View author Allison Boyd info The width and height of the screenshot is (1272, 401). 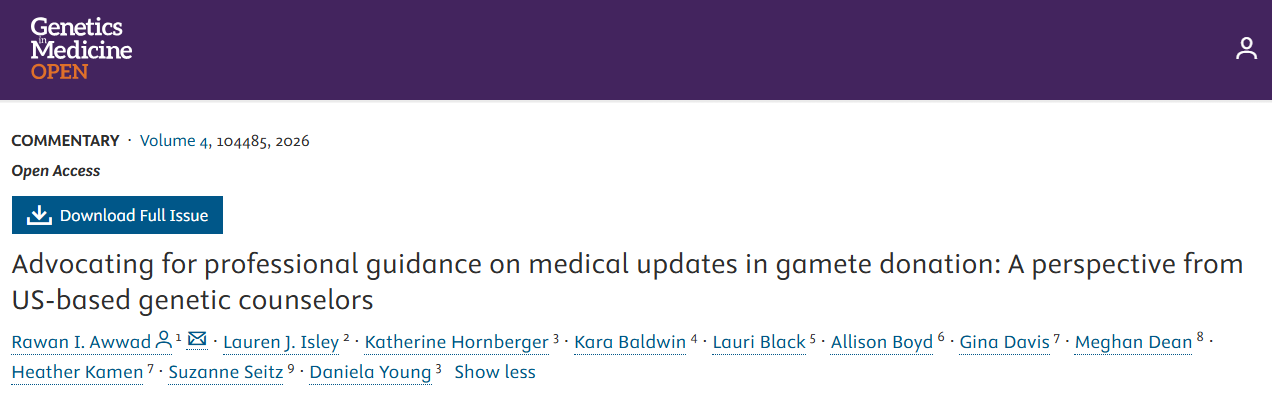[x=883, y=342]
